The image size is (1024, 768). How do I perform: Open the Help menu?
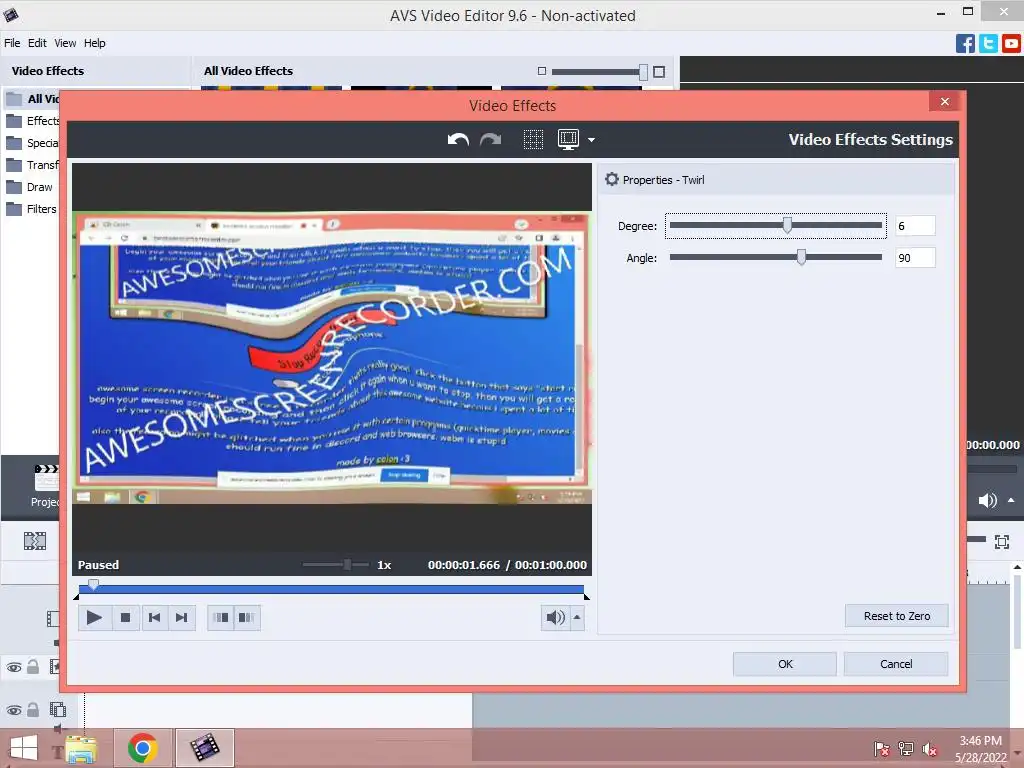[95, 43]
